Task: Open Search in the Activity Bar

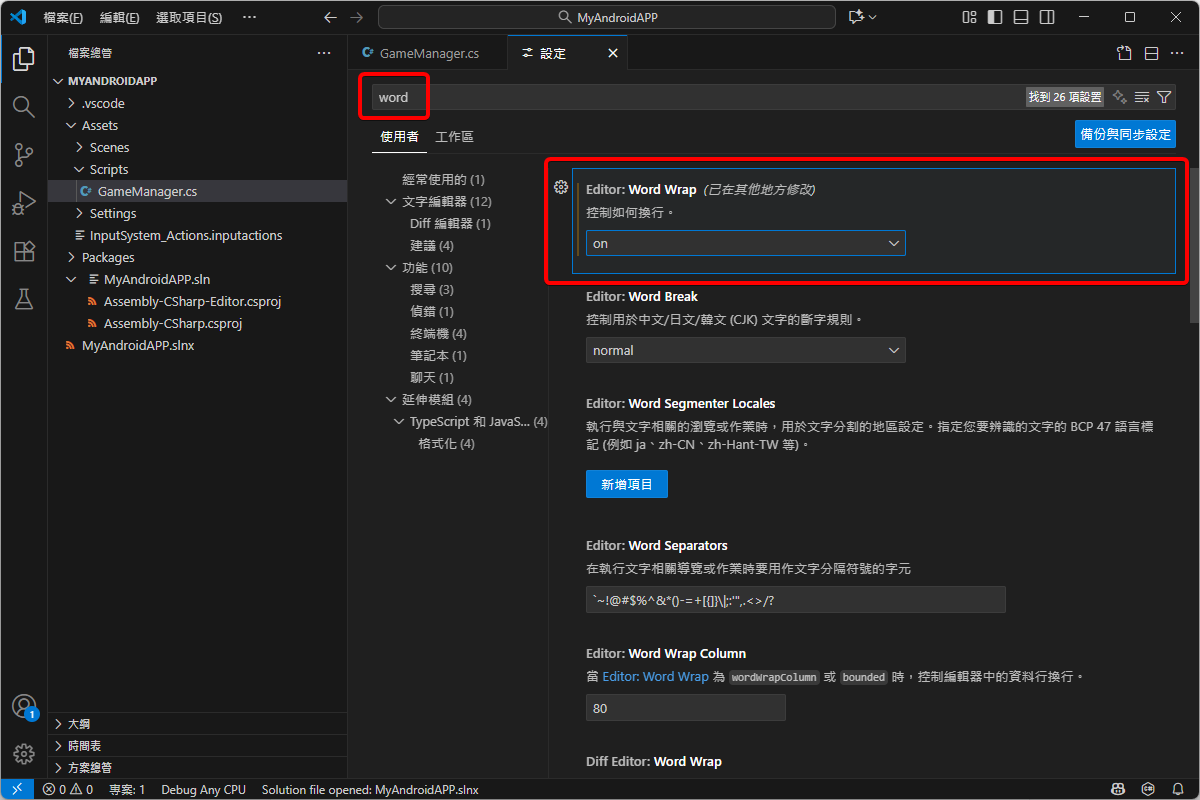Action: pyautogui.click(x=23, y=106)
